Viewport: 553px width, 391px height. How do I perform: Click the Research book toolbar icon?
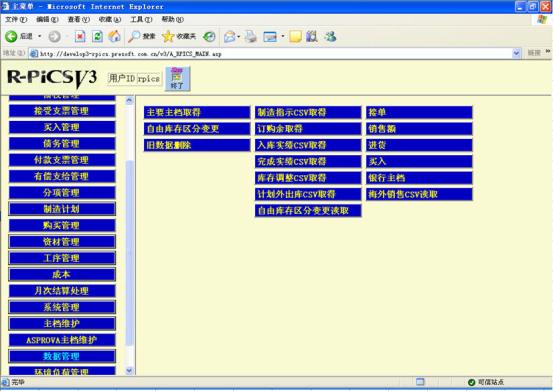(x=312, y=36)
